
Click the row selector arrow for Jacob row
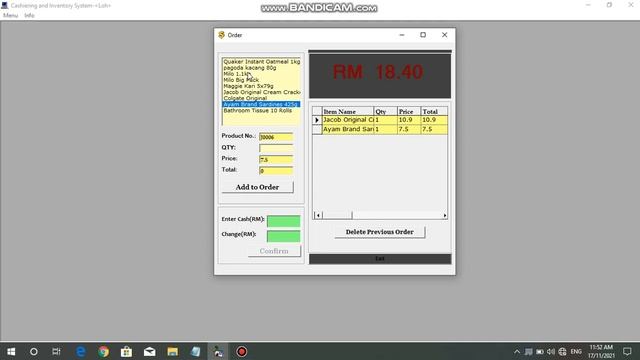click(317, 120)
